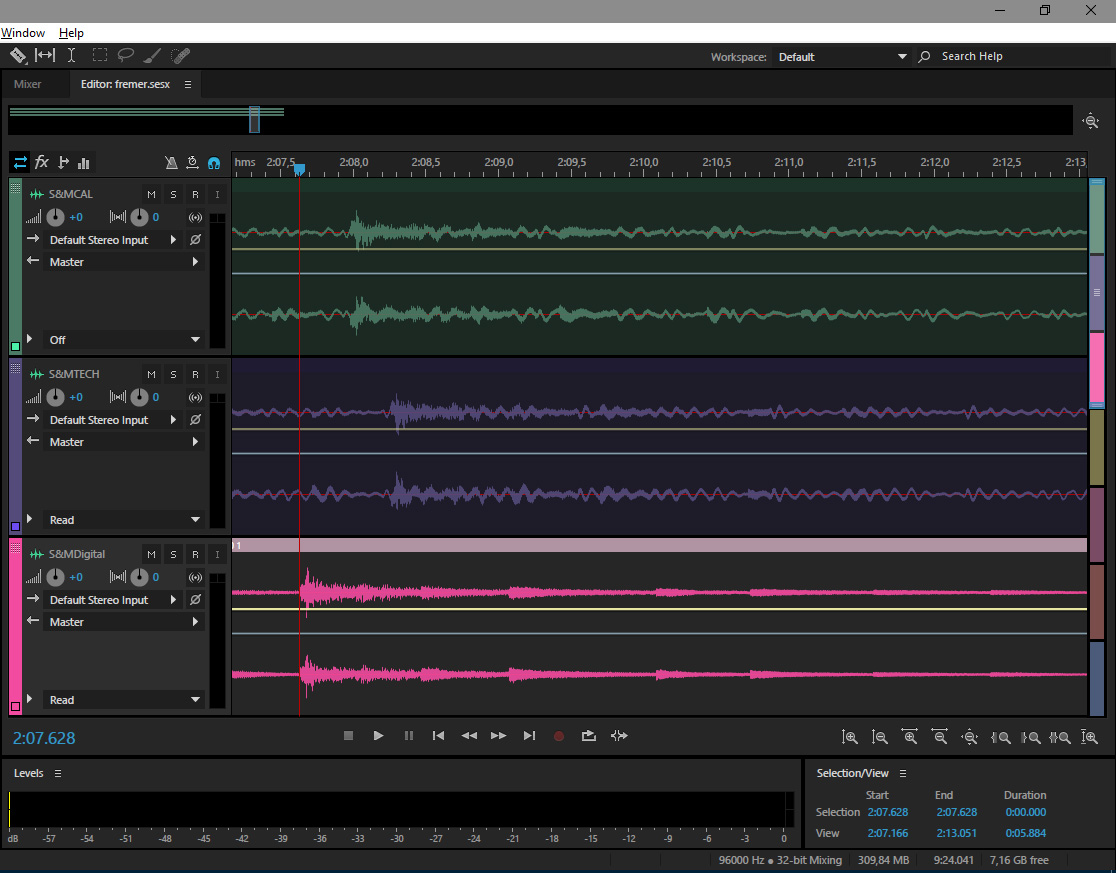
Task: Mute the S&MDigital track
Action: (x=152, y=554)
